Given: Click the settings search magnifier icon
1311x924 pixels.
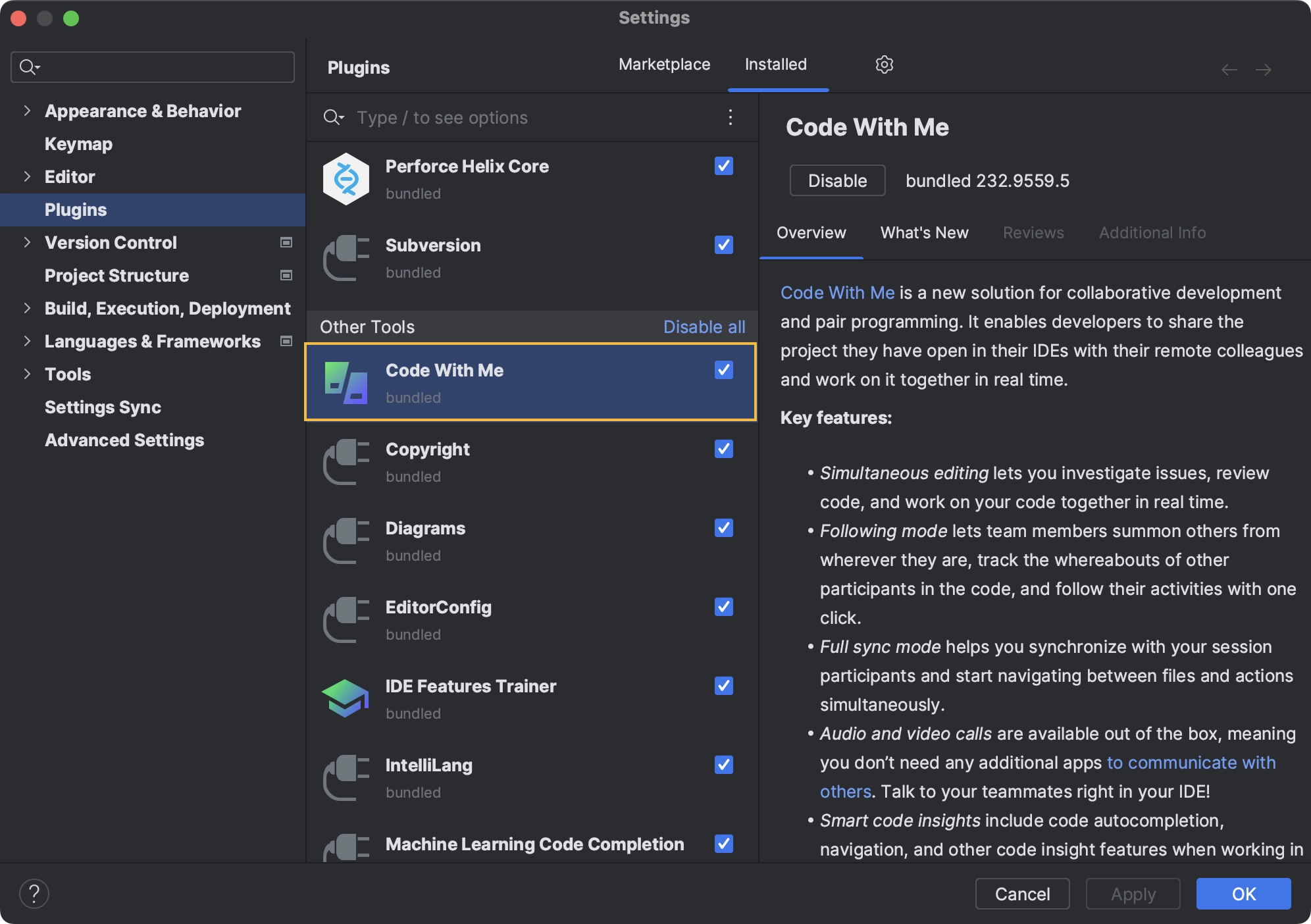Looking at the screenshot, I should [x=30, y=67].
